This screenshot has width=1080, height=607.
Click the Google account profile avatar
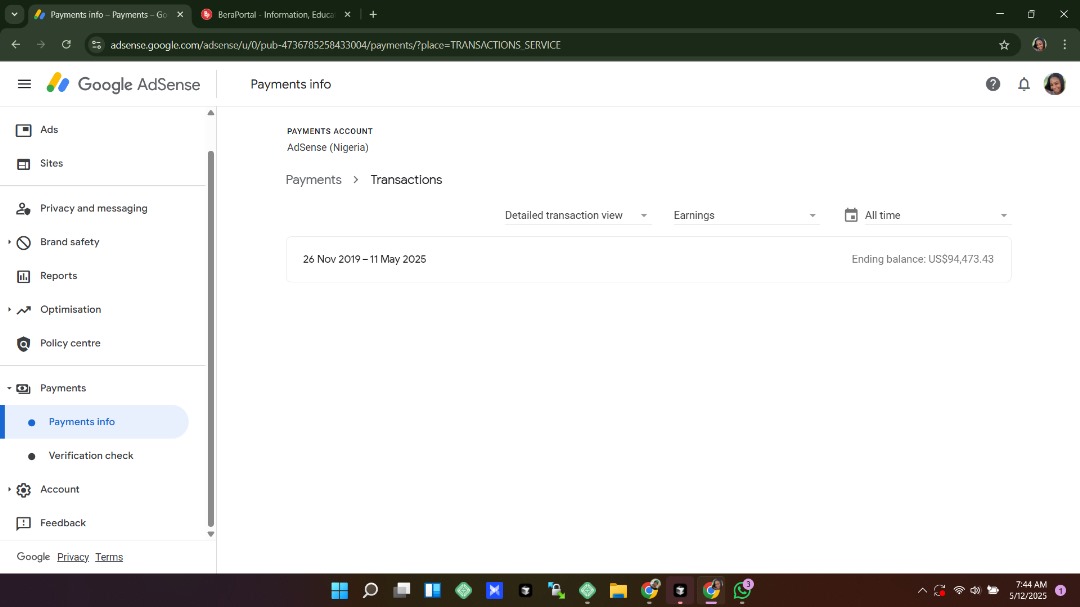(1054, 84)
